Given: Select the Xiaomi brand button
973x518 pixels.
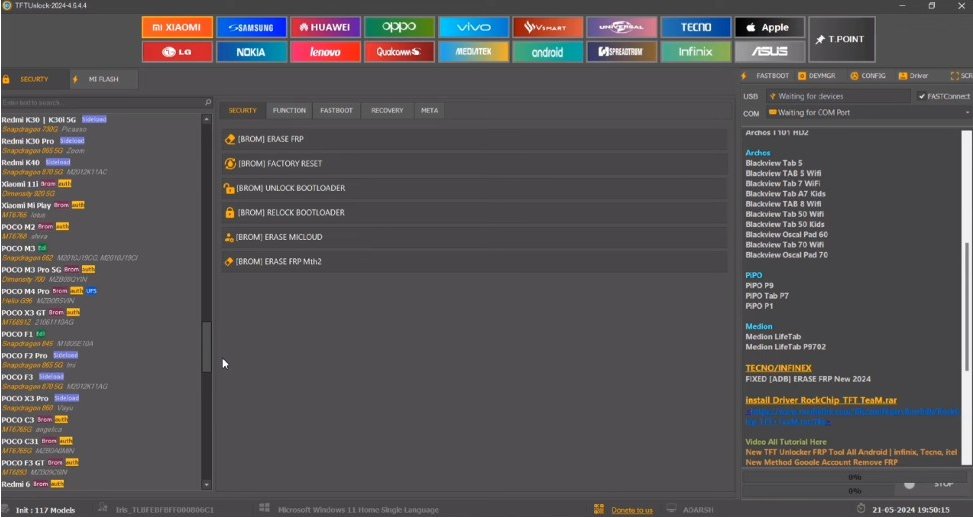Looking at the screenshot, I should pyautogui.click(x=177, y=27).
